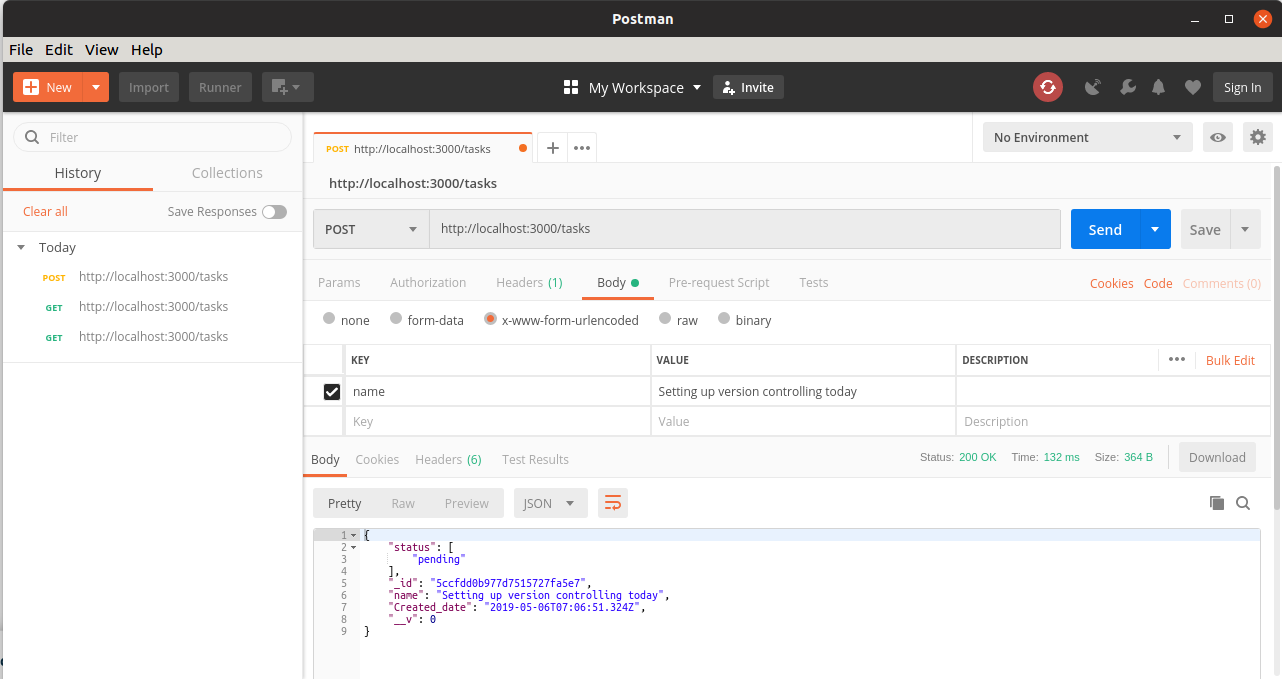Click the history Filter search field
Screen dimensions: 1282x679
point(152,137)
